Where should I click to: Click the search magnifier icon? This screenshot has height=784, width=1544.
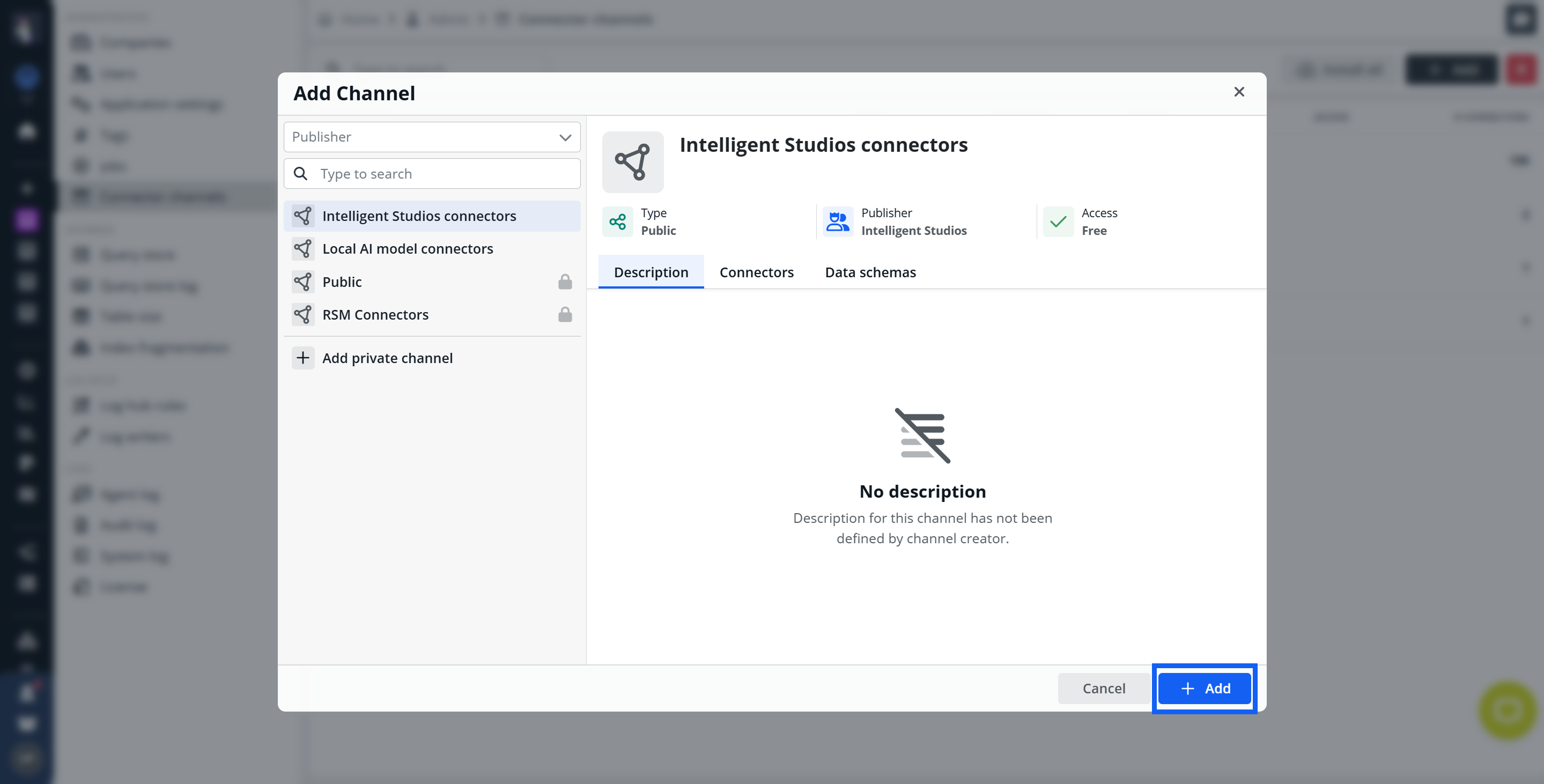[301, 174]
